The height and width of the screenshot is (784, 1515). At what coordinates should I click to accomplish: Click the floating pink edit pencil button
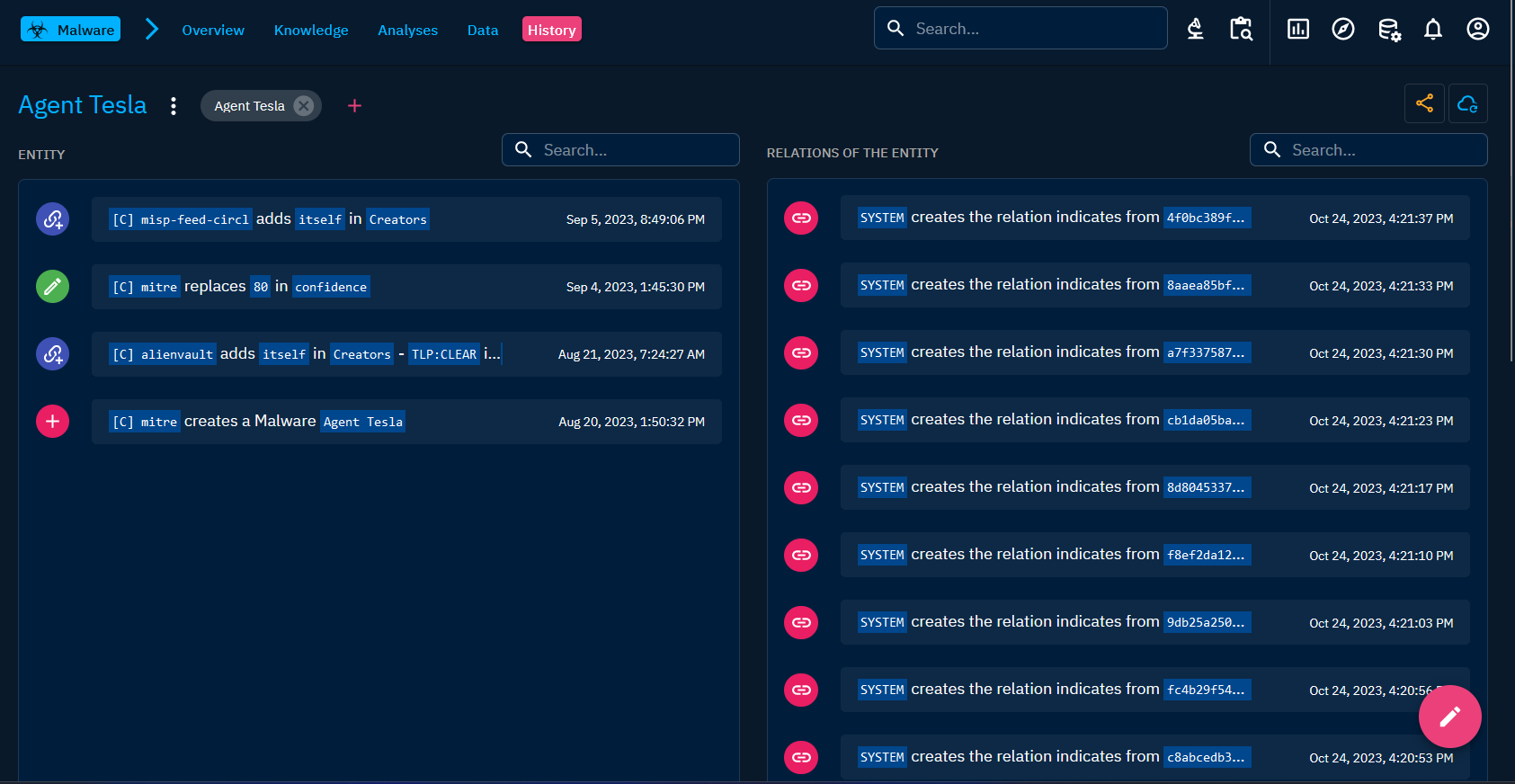tap(1449, 717)
